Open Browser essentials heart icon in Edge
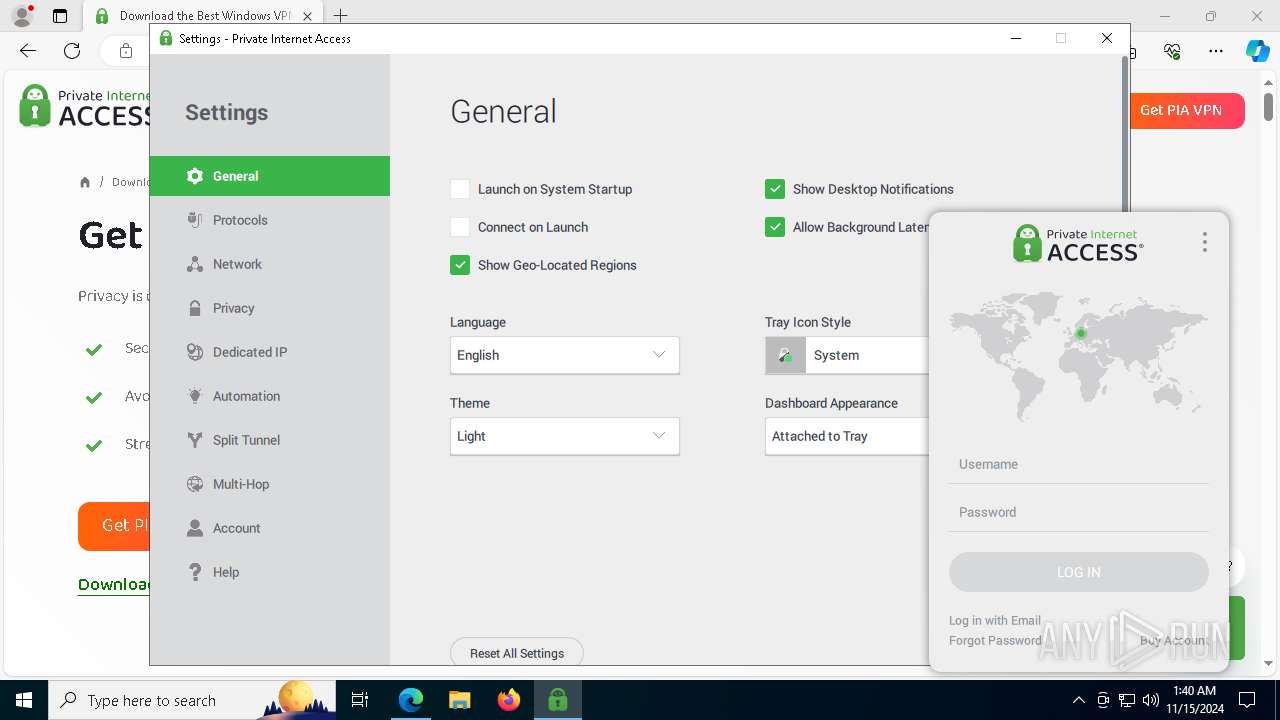 (1172, 51)
